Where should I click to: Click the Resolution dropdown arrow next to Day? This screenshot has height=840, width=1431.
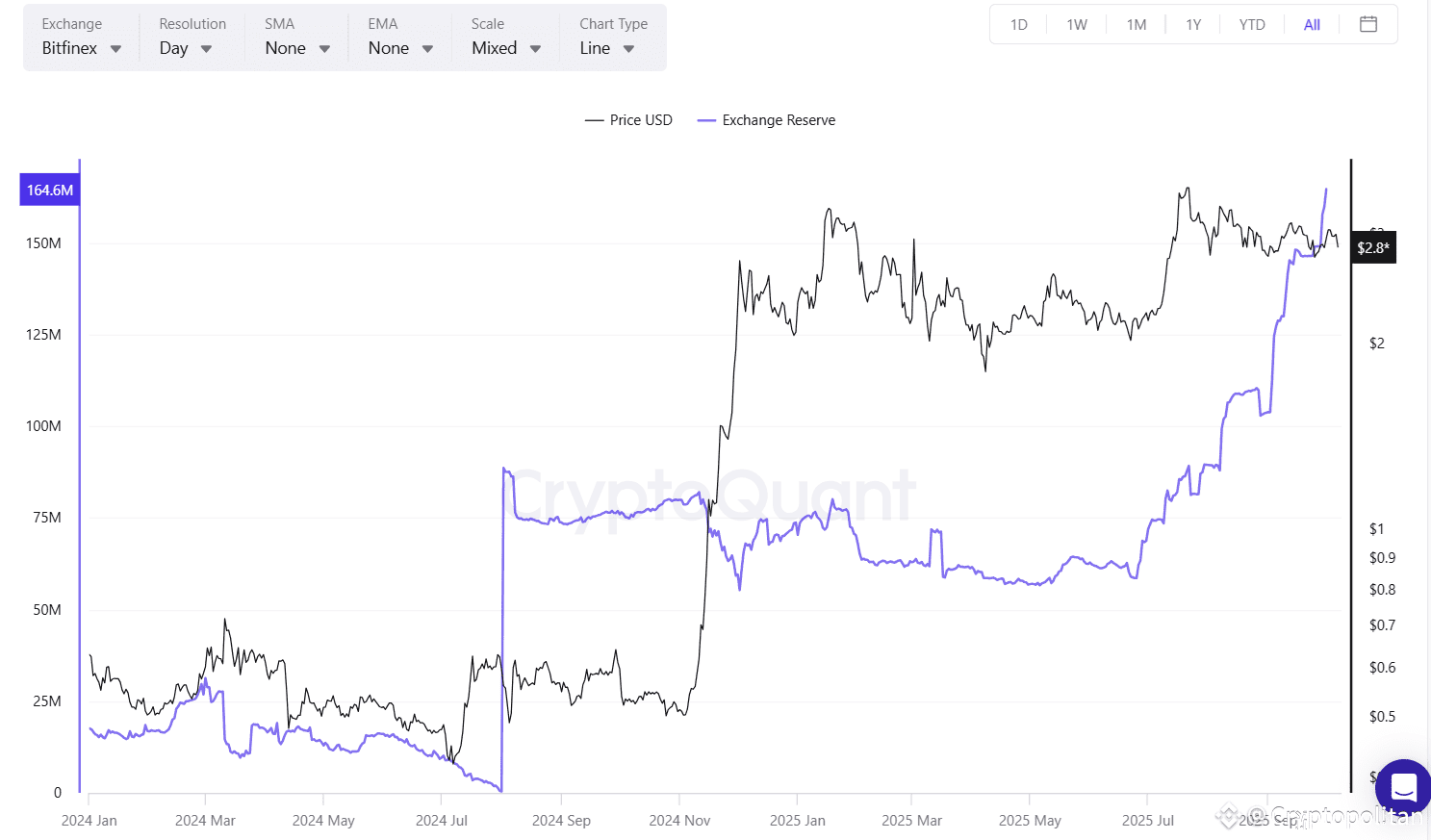(206, 49)
